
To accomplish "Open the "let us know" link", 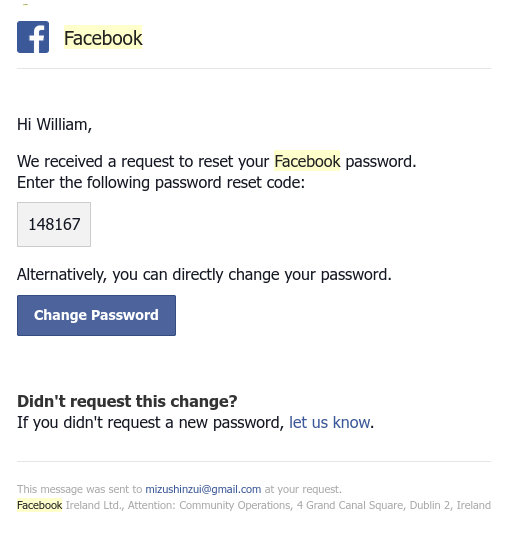I will point(329,422).
